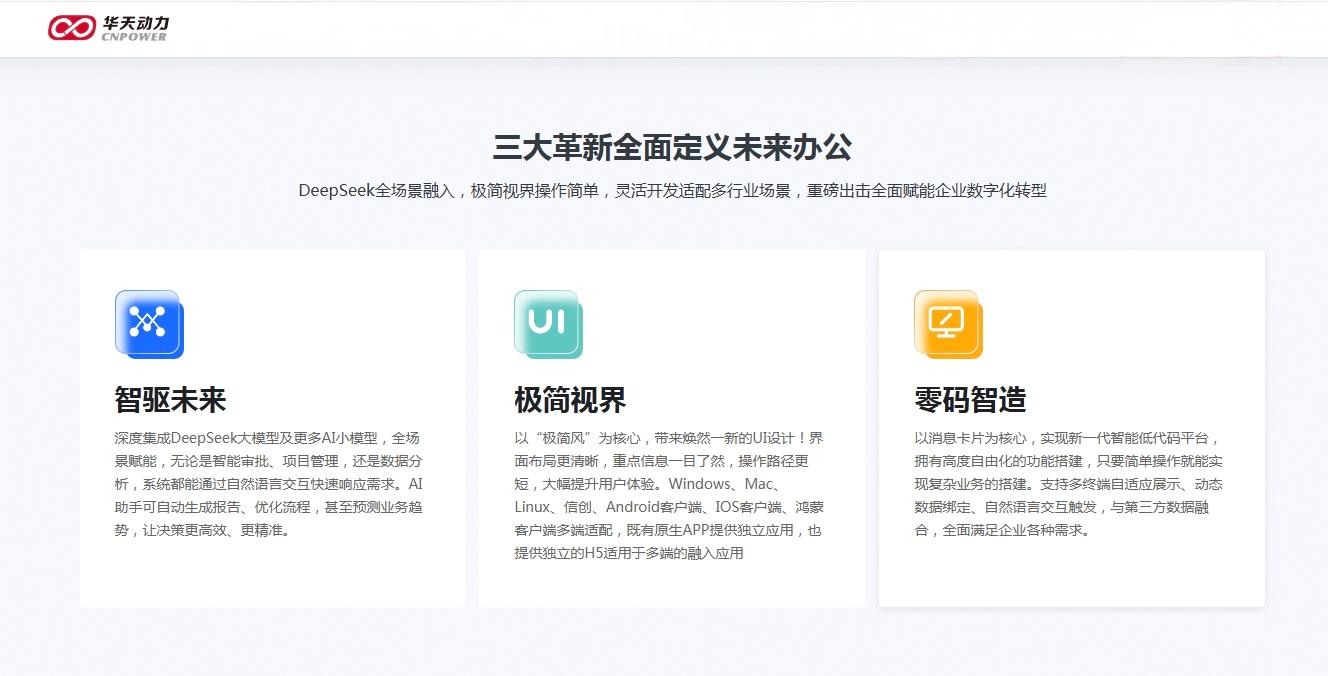Image resolution: width=1328 pixels, height=676 pixels.
Task: Click the red infinity CNPOWER logo icon
Action: click(71, 28)
